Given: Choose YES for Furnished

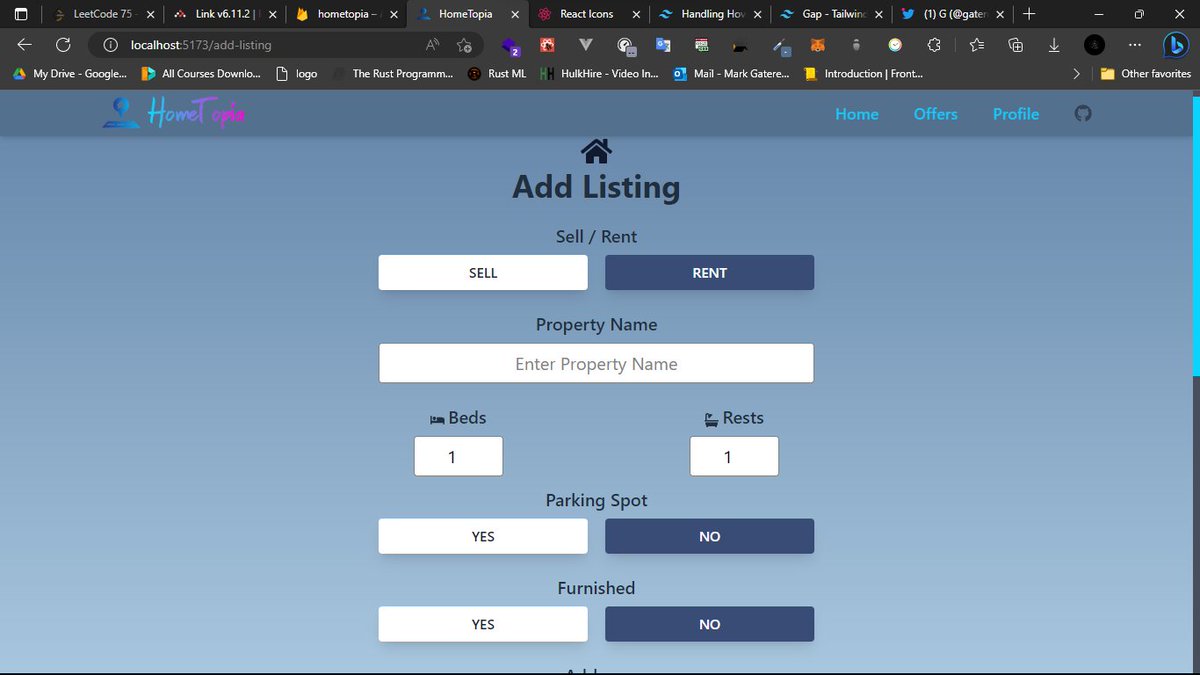Looking at the screenshot, I should (483, 624).
